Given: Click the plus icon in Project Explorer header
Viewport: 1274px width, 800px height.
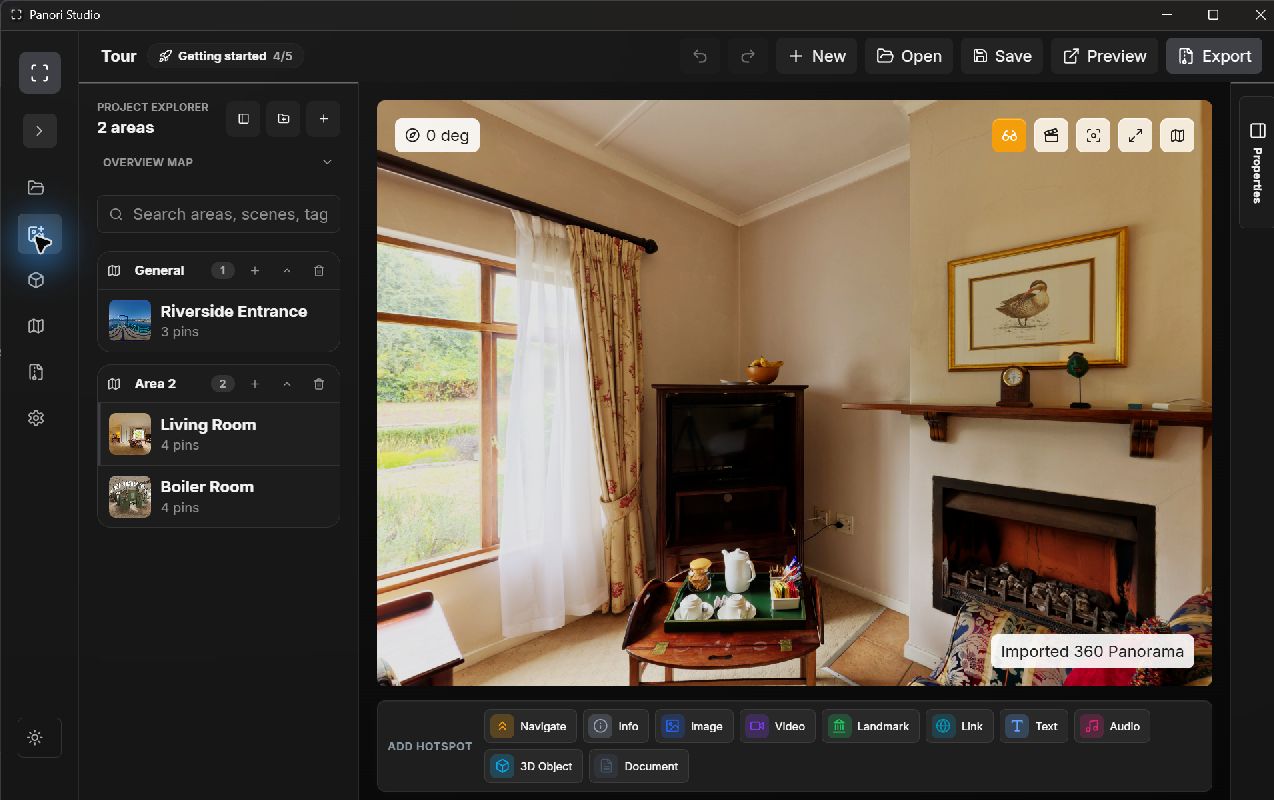Looking at the screenshot, I should pyautogui.click(x=323, y=119).
